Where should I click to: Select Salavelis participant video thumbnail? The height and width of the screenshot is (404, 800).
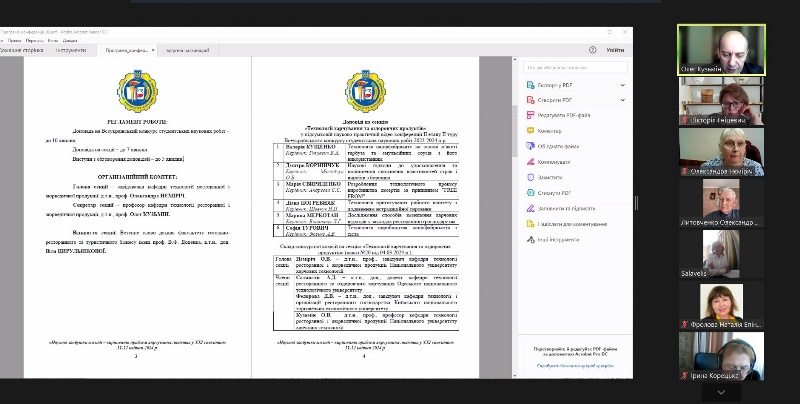click(721, 254)
